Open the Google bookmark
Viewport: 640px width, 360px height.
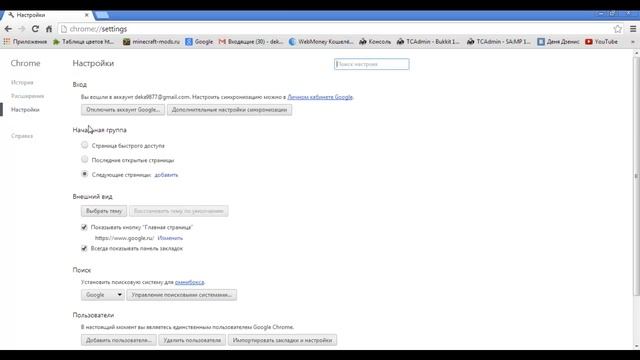(199, 42)
